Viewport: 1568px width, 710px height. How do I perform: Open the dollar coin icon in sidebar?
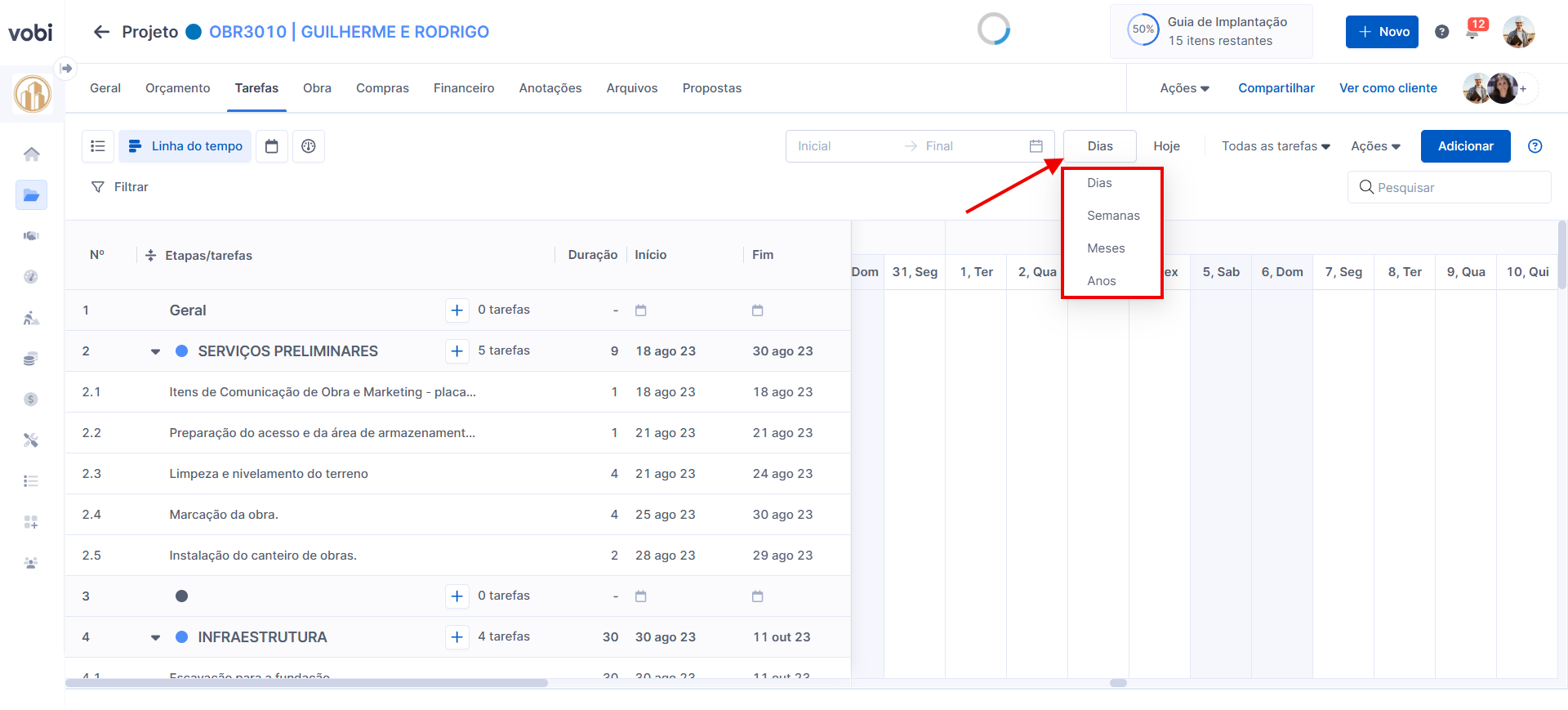point(31,400)
